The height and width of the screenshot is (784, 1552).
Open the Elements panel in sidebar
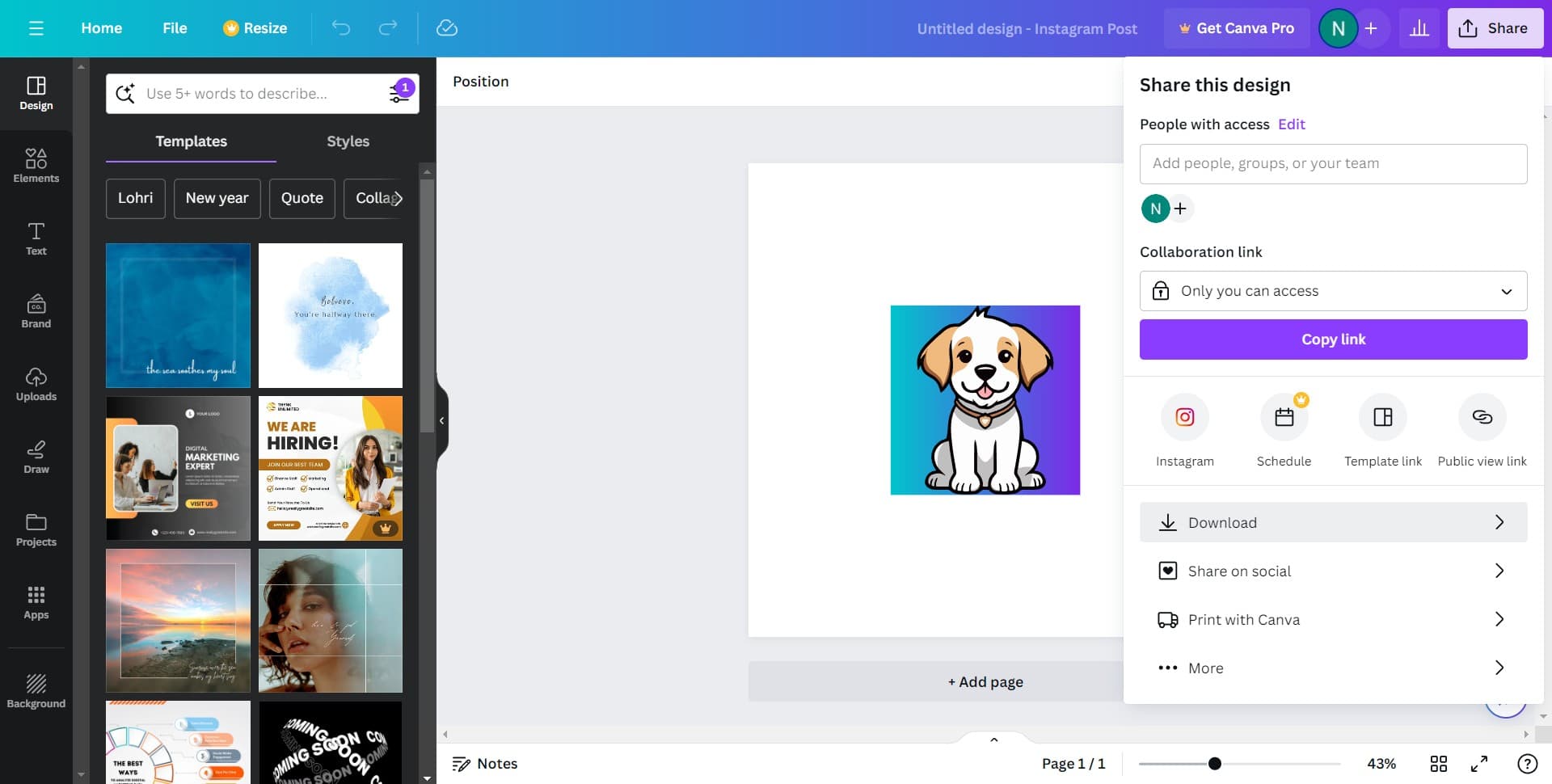pos(36,165)
